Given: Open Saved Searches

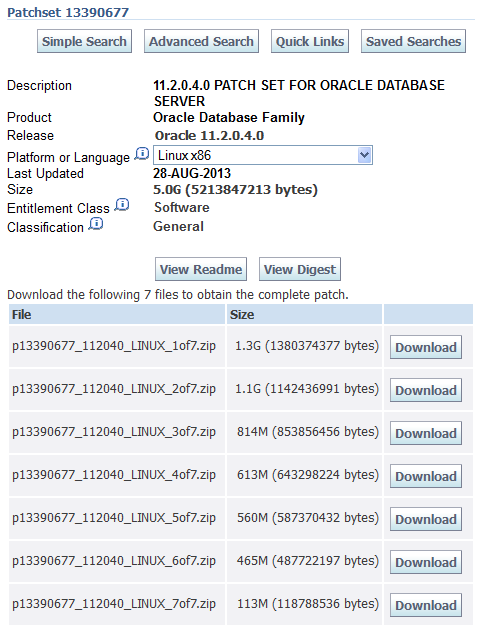Looking at the screenshot, I should click(x=413, y=41).
